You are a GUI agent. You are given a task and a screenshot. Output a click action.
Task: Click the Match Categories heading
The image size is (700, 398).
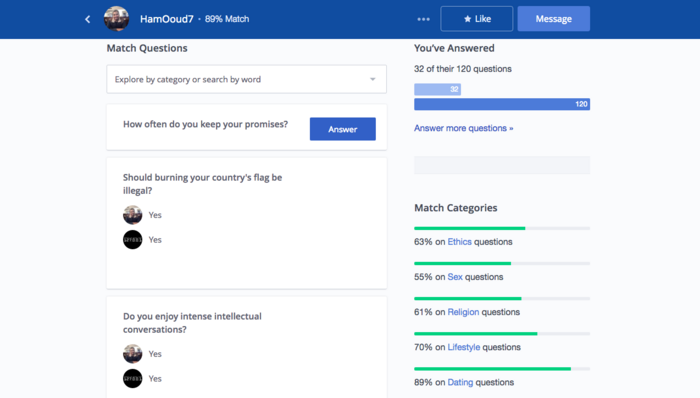tap(455, 208)
